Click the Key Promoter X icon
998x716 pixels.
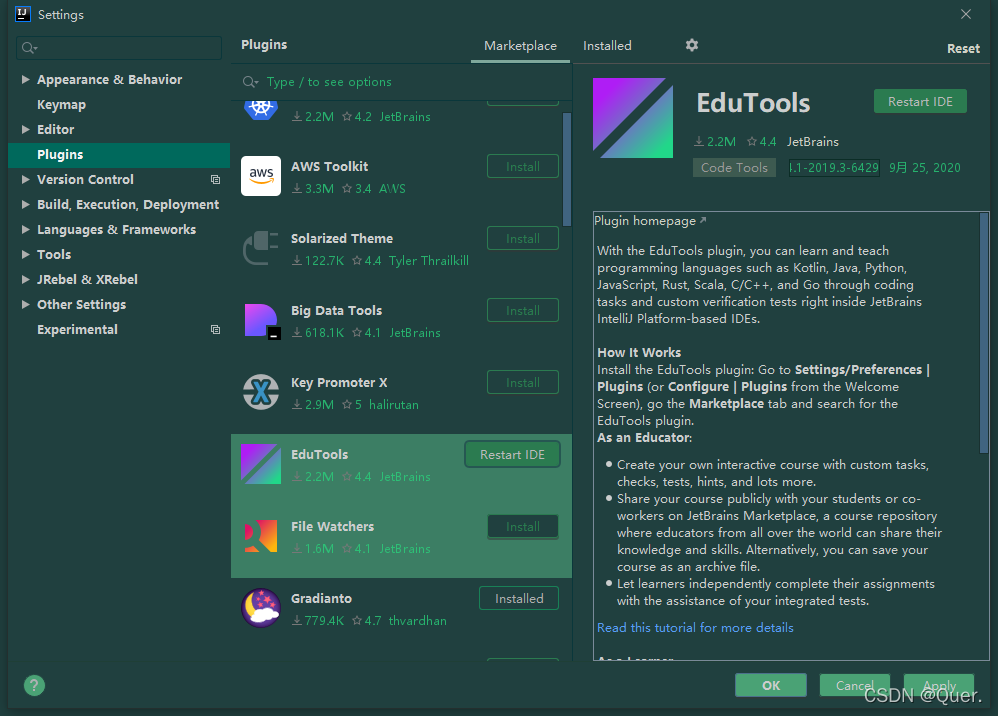(x=261, y=392)
